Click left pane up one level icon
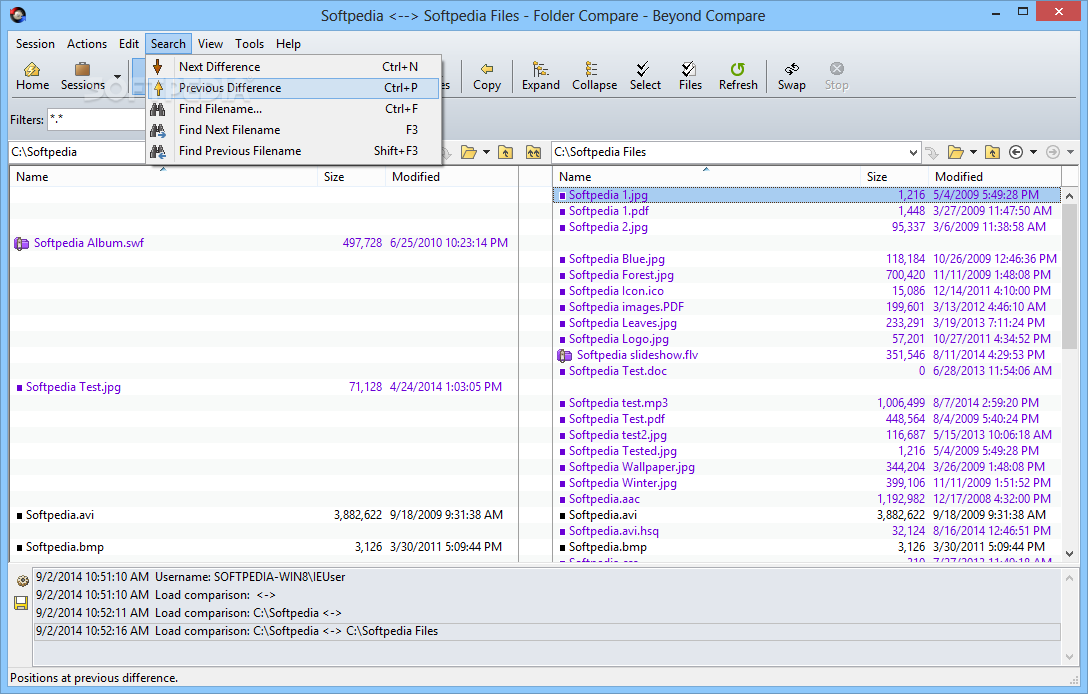Viewport: 1088px width, 694px height. pyautogui.click(x=506, y=152)
